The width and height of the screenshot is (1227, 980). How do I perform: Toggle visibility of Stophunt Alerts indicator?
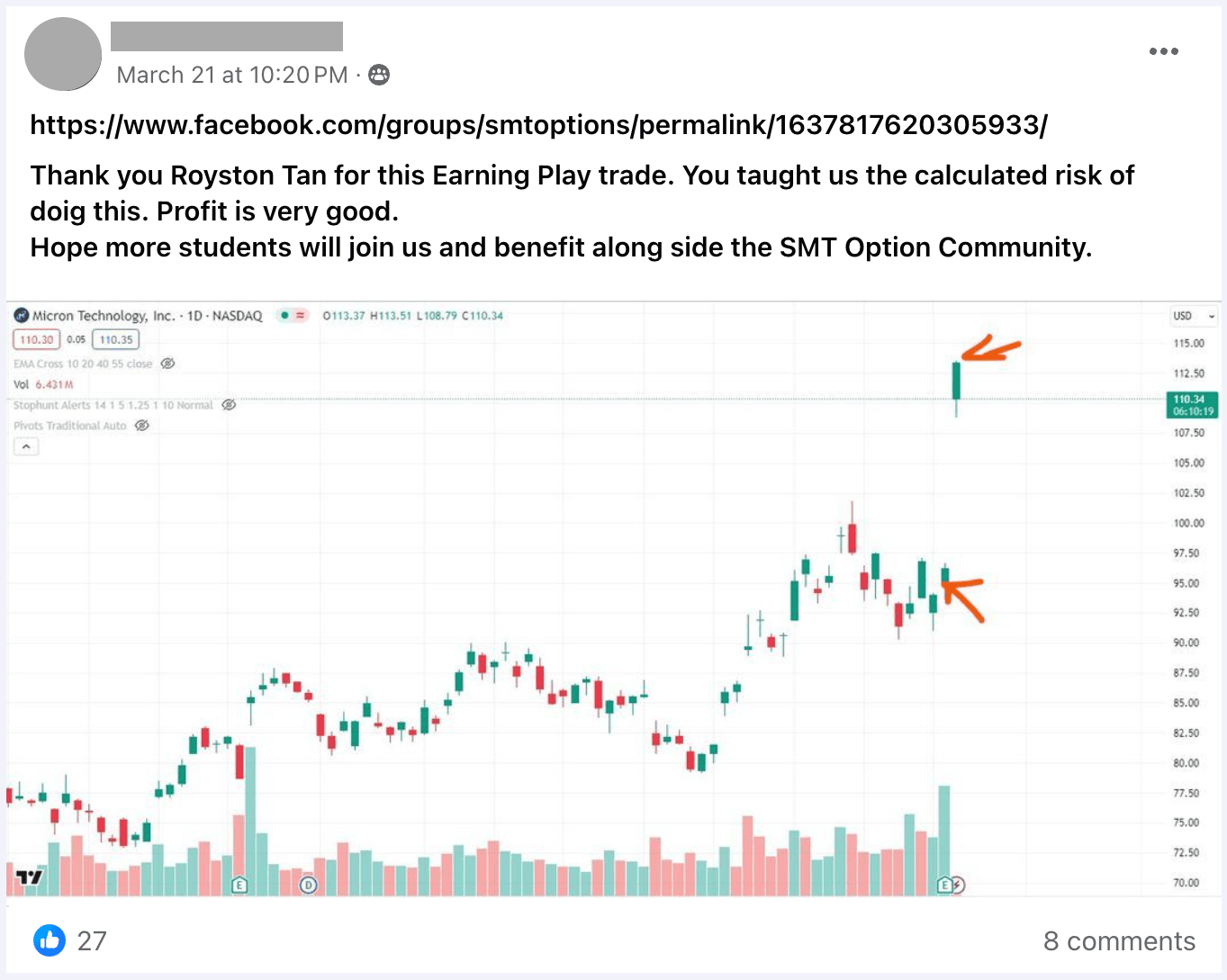click(229, 405)
